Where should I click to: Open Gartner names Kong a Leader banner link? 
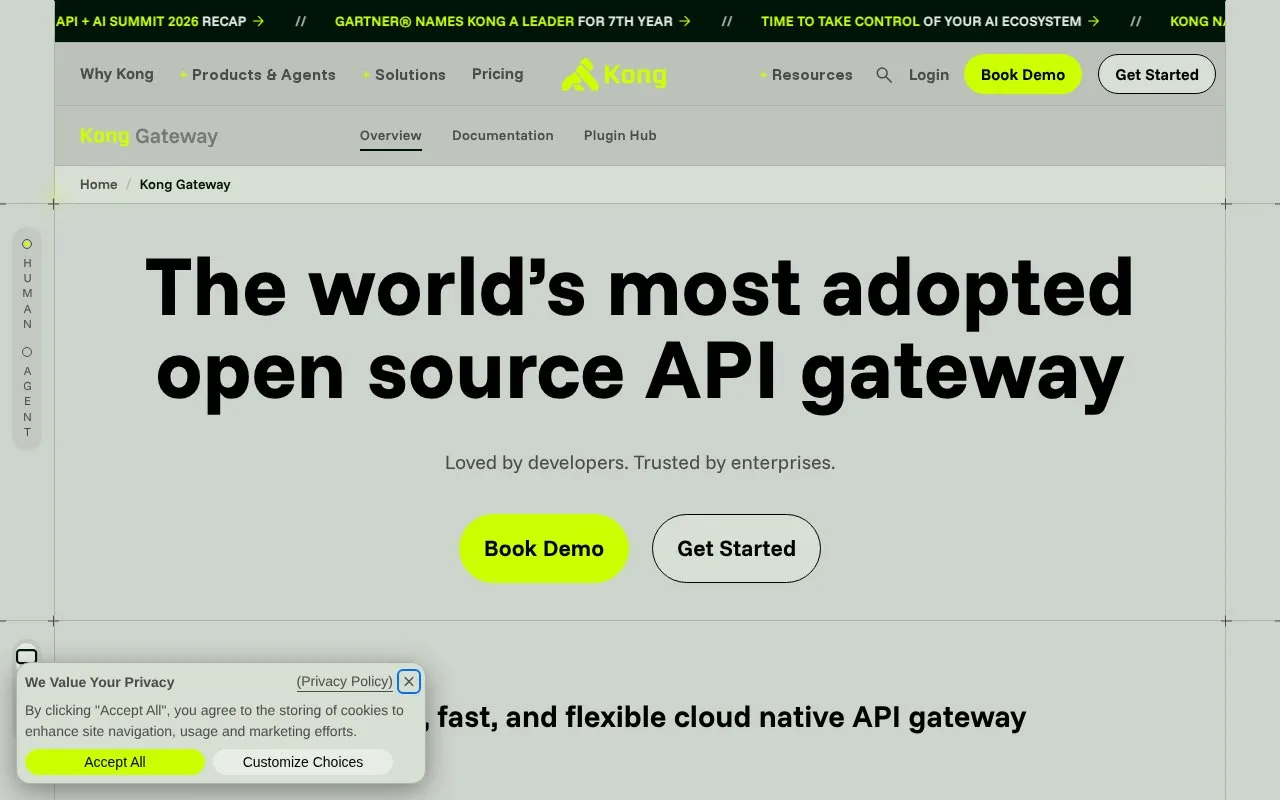pos(513,21)
